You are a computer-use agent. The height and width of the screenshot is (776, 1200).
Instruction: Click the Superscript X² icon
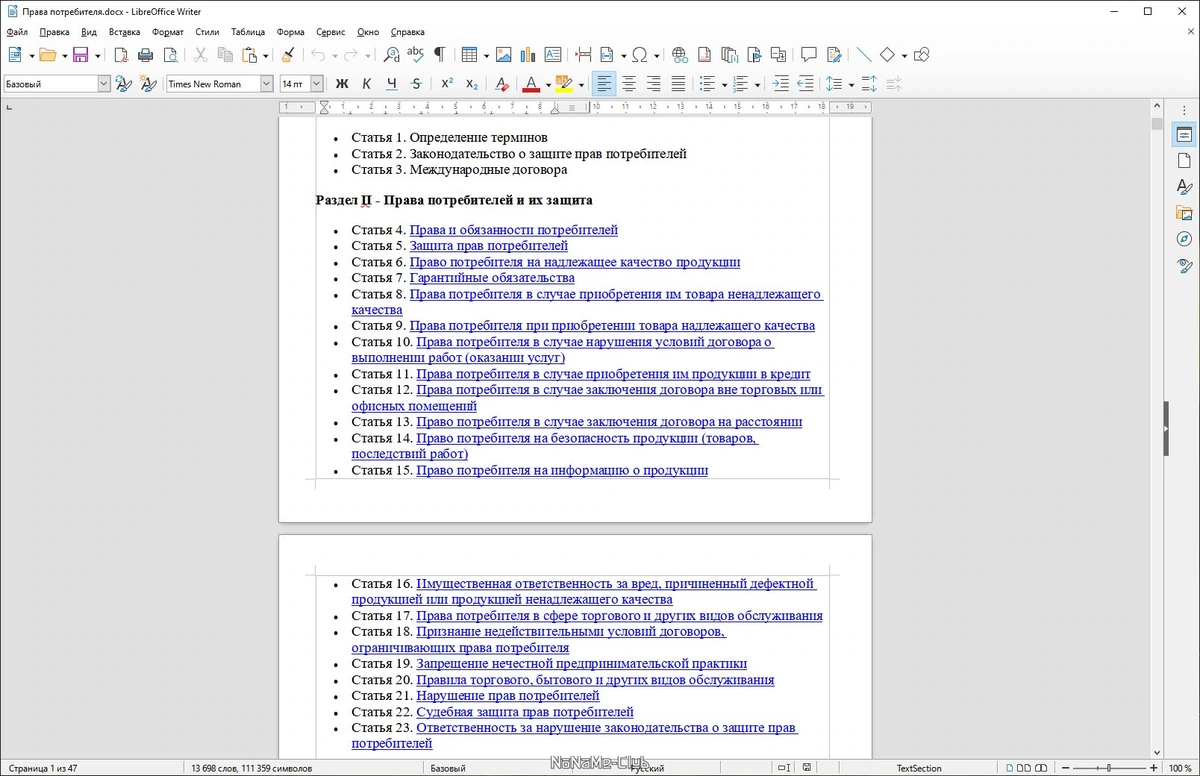(x=447, y=84)
